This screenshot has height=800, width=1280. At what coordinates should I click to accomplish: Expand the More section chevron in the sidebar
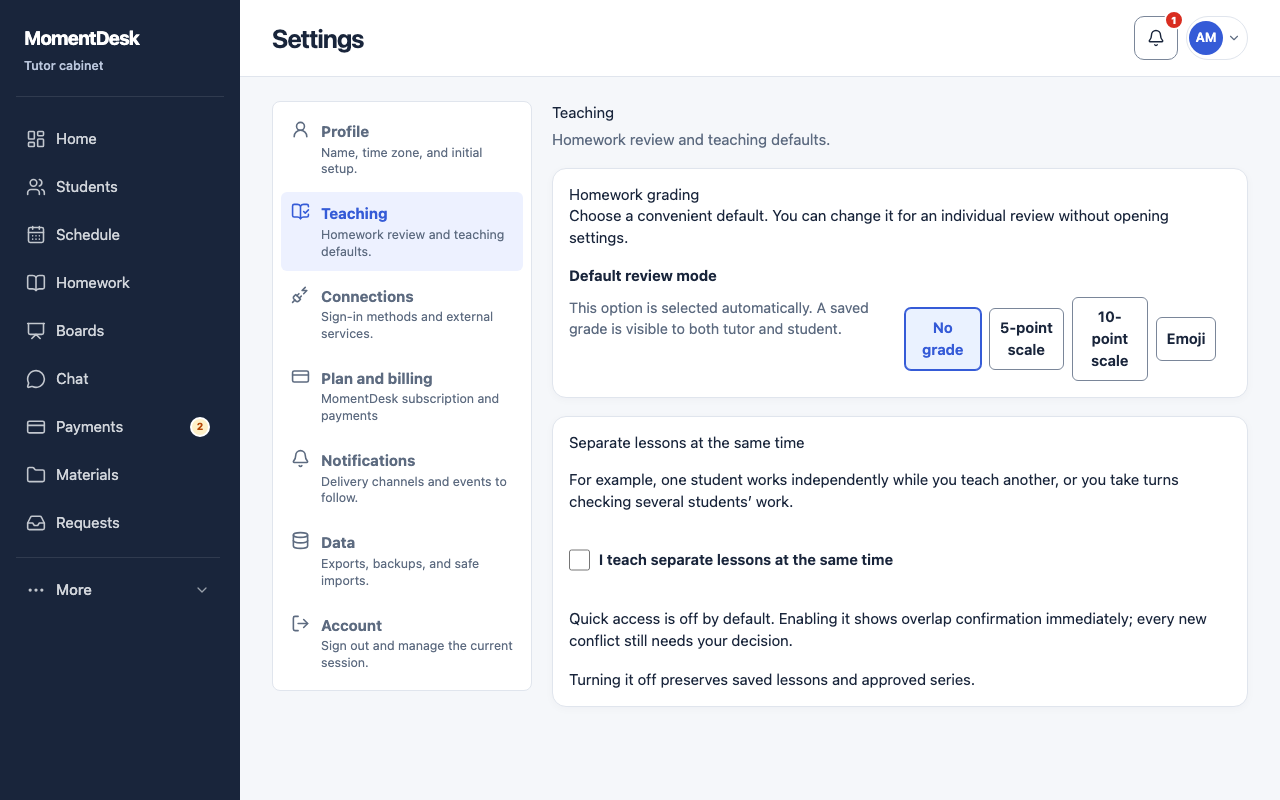(202, 590)
